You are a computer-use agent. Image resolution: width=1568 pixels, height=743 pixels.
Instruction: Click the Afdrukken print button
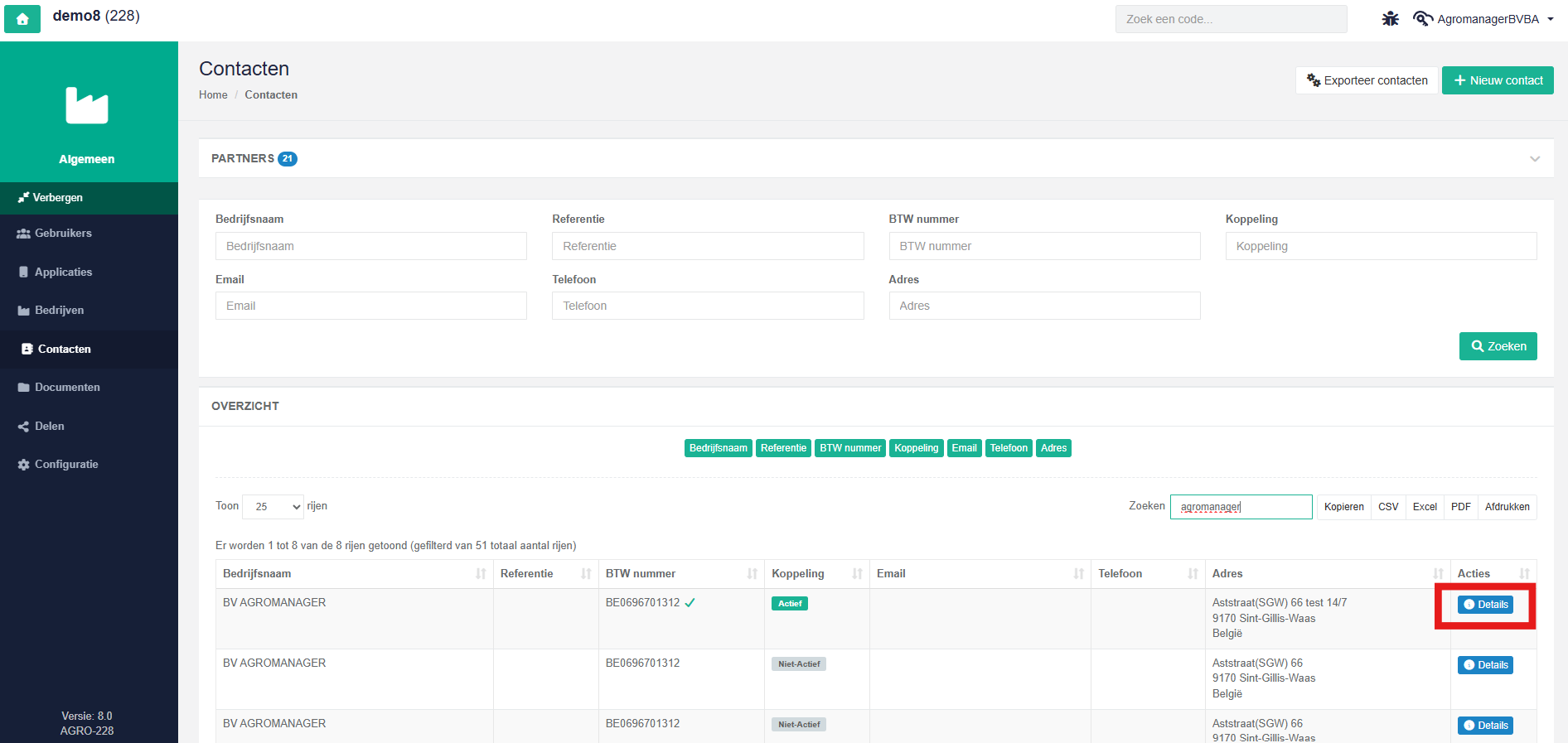(x=1507, y=507)
